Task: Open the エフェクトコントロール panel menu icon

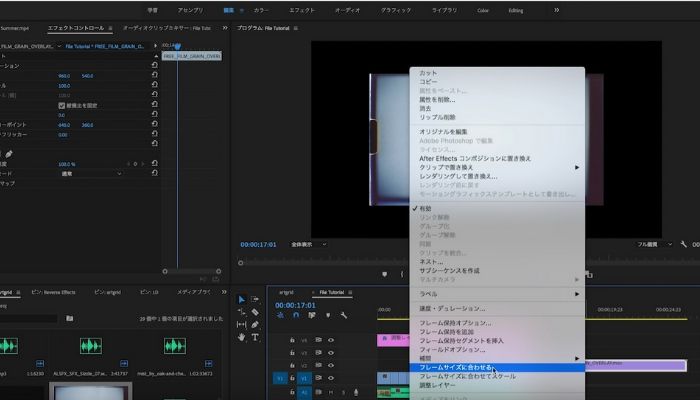Action: (110, 28)
